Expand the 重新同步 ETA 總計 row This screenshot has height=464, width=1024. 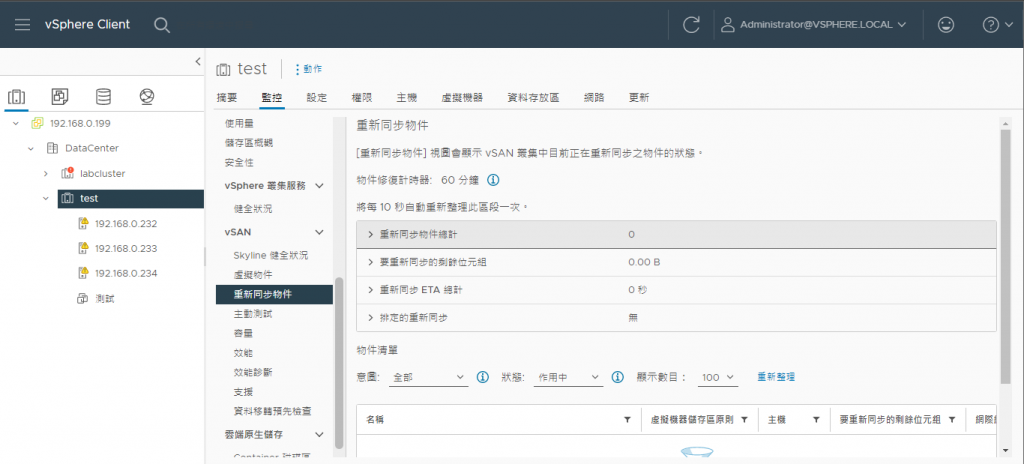coord(371,290)
